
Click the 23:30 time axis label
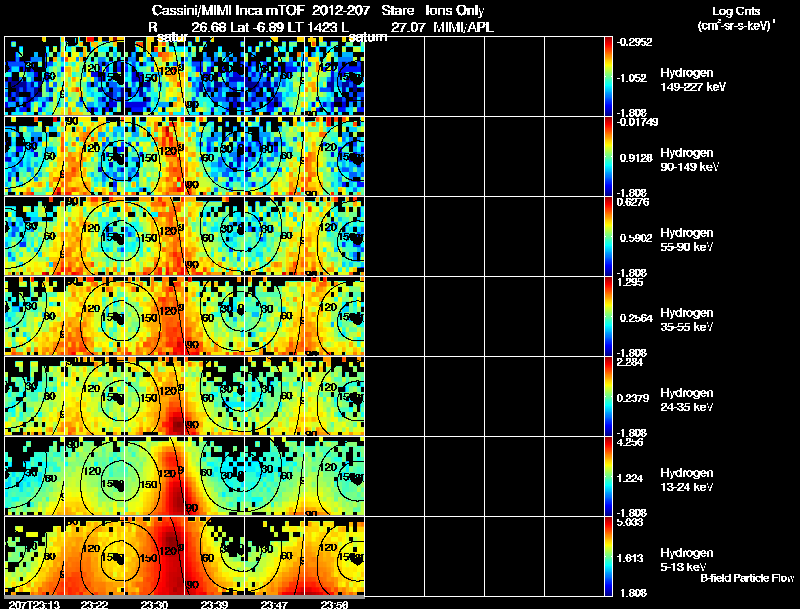154,604
